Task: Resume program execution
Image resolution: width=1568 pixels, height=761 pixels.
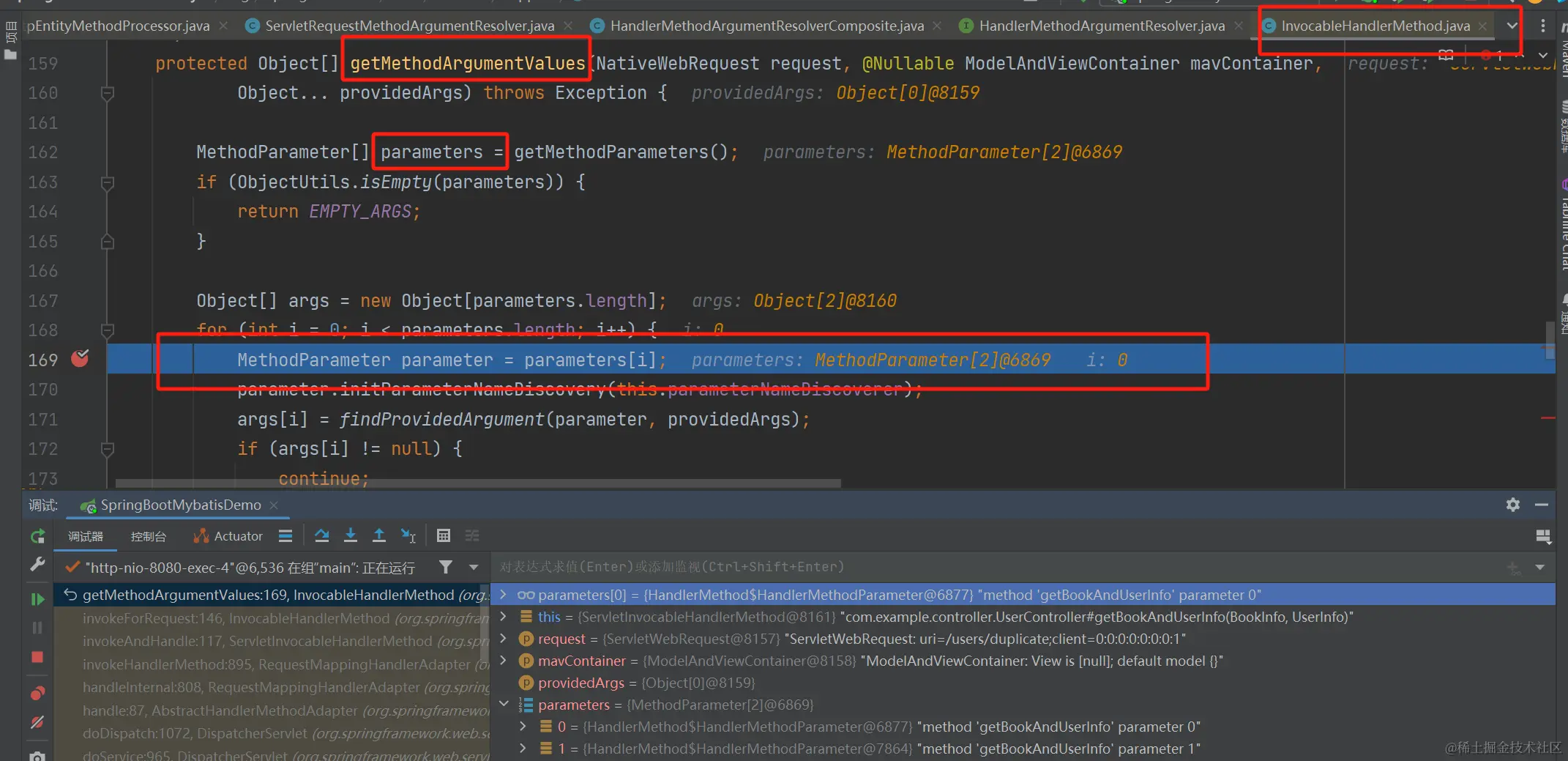Action: (x=37, y=599)
